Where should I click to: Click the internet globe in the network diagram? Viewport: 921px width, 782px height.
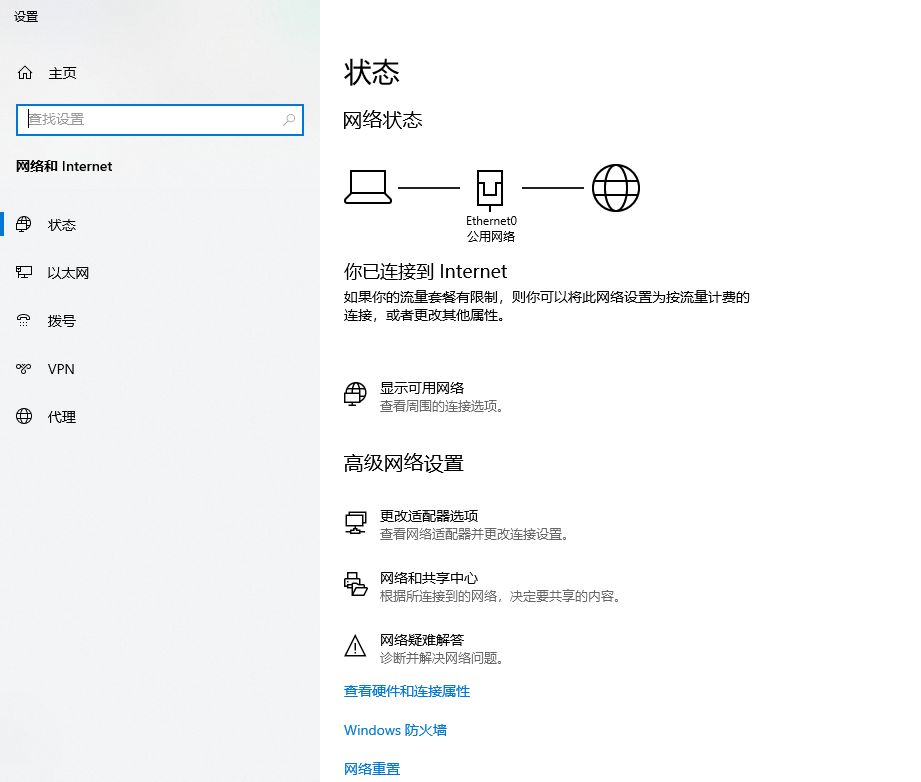pyautogui.click(x=616, y=186)
